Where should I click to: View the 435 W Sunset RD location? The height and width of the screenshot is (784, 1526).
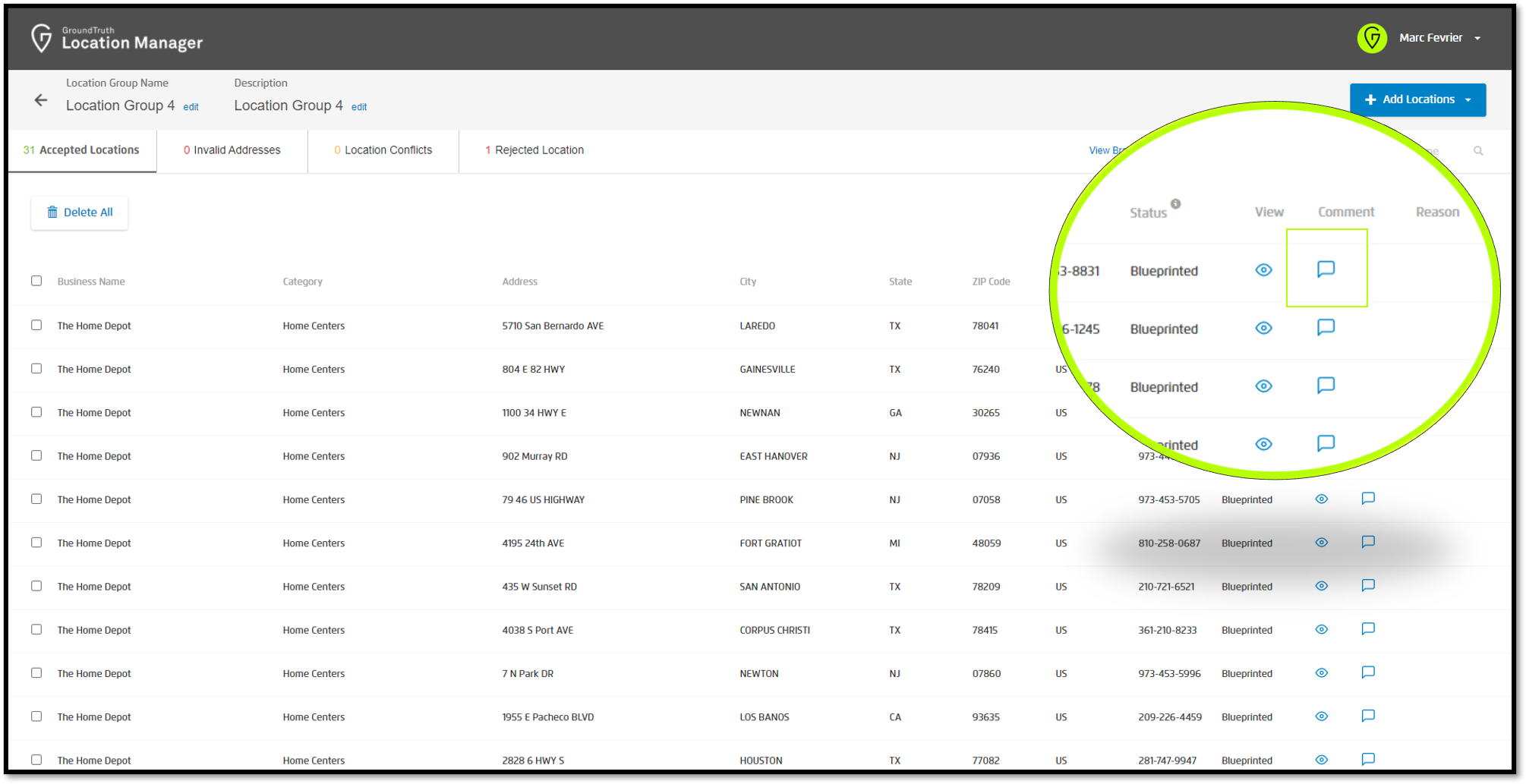point(1322,586)
